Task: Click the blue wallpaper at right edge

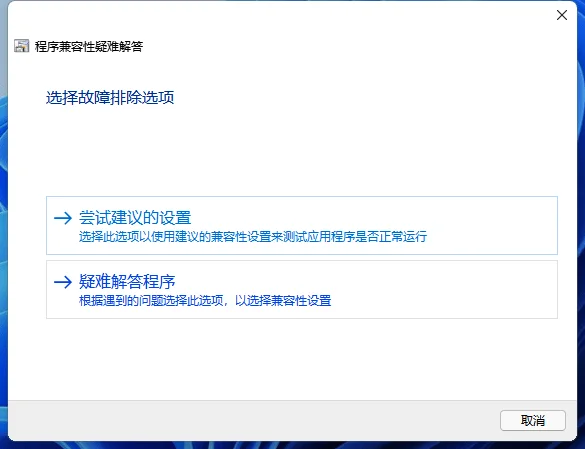Action: (x=581, y=224)
